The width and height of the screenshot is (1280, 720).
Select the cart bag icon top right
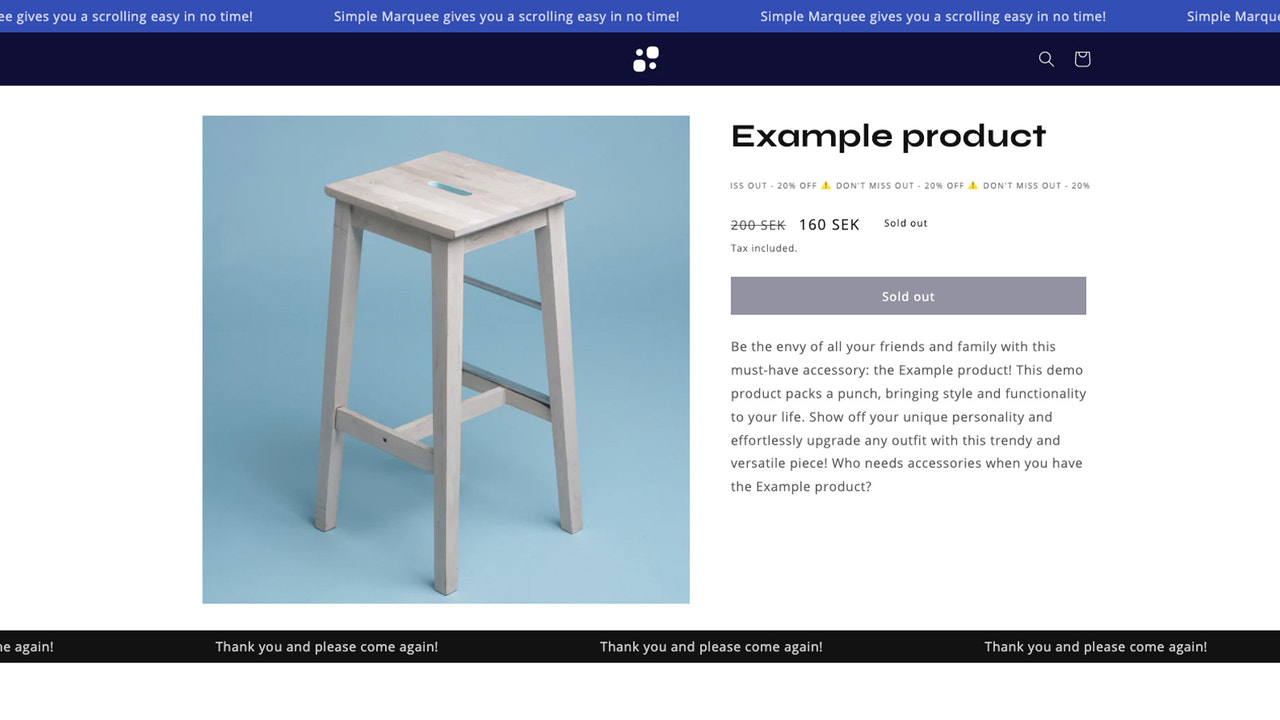point(1082,59)
